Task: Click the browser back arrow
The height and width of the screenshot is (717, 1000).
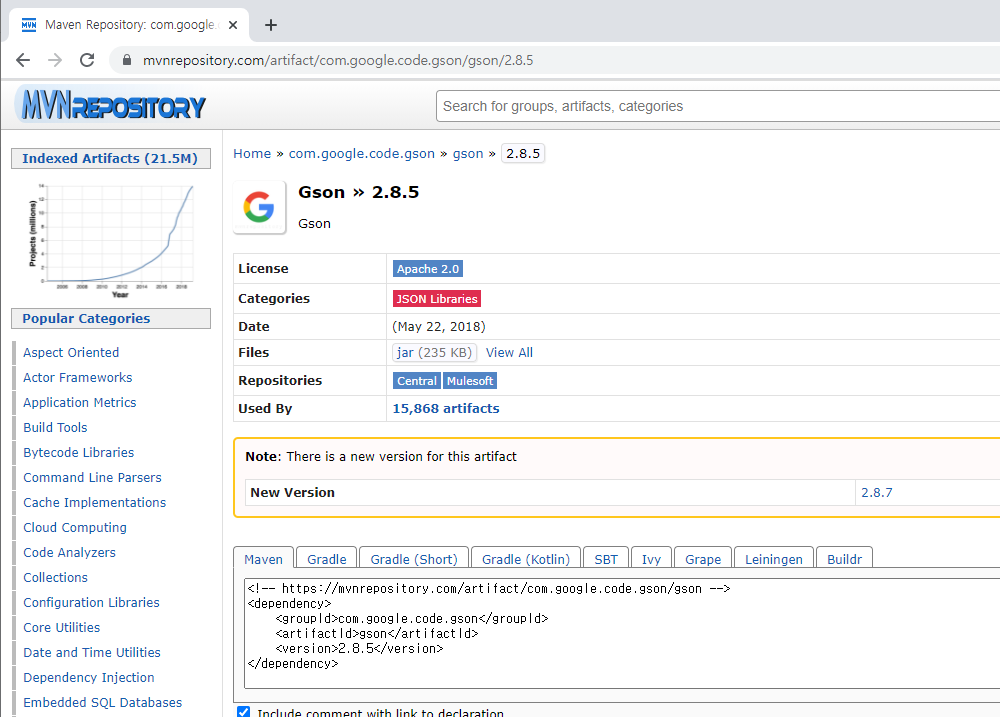Action: click(x=23, y=60)
